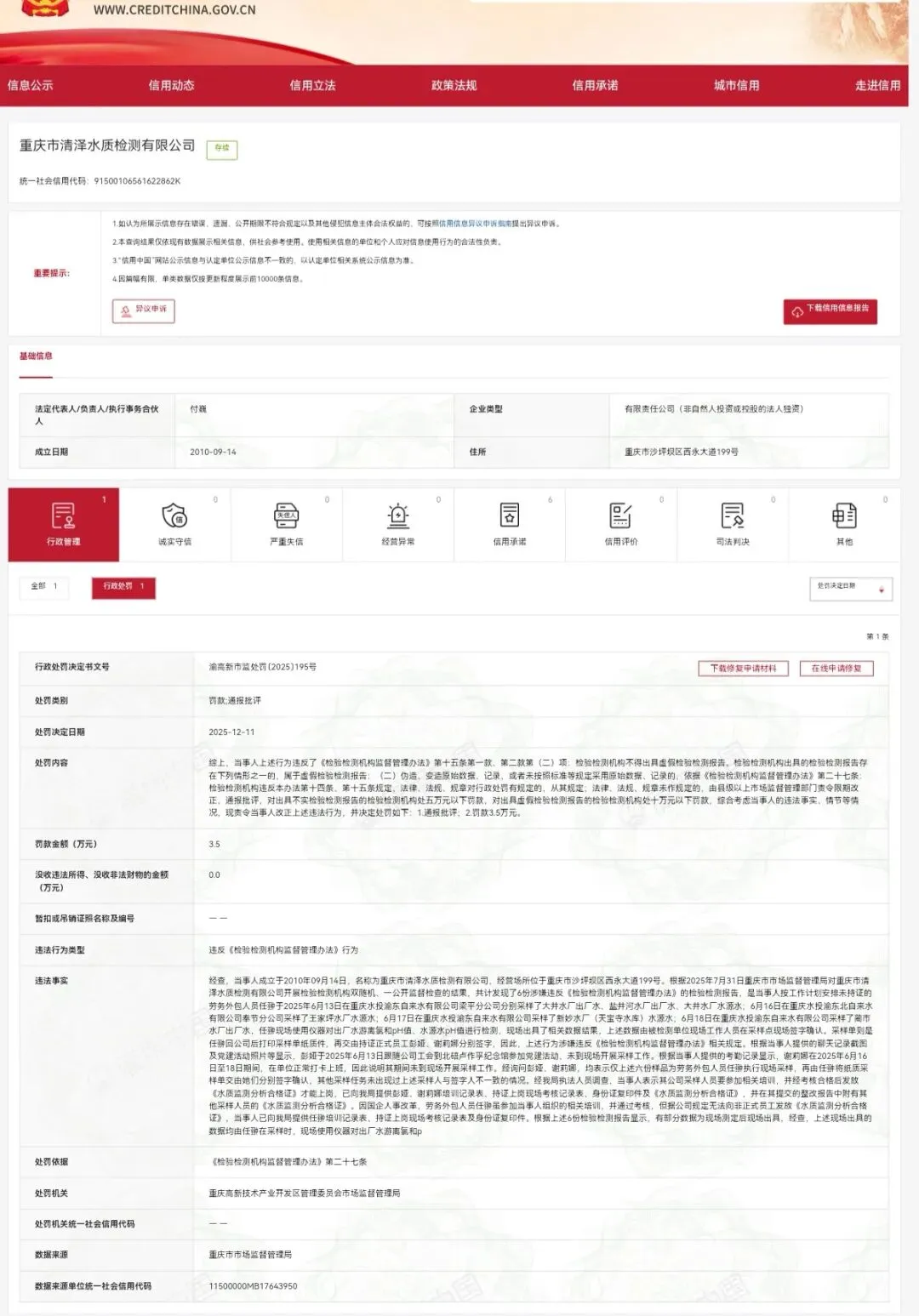
Task: Open 走进信用 in navigation bar
Action: [877, 85]
